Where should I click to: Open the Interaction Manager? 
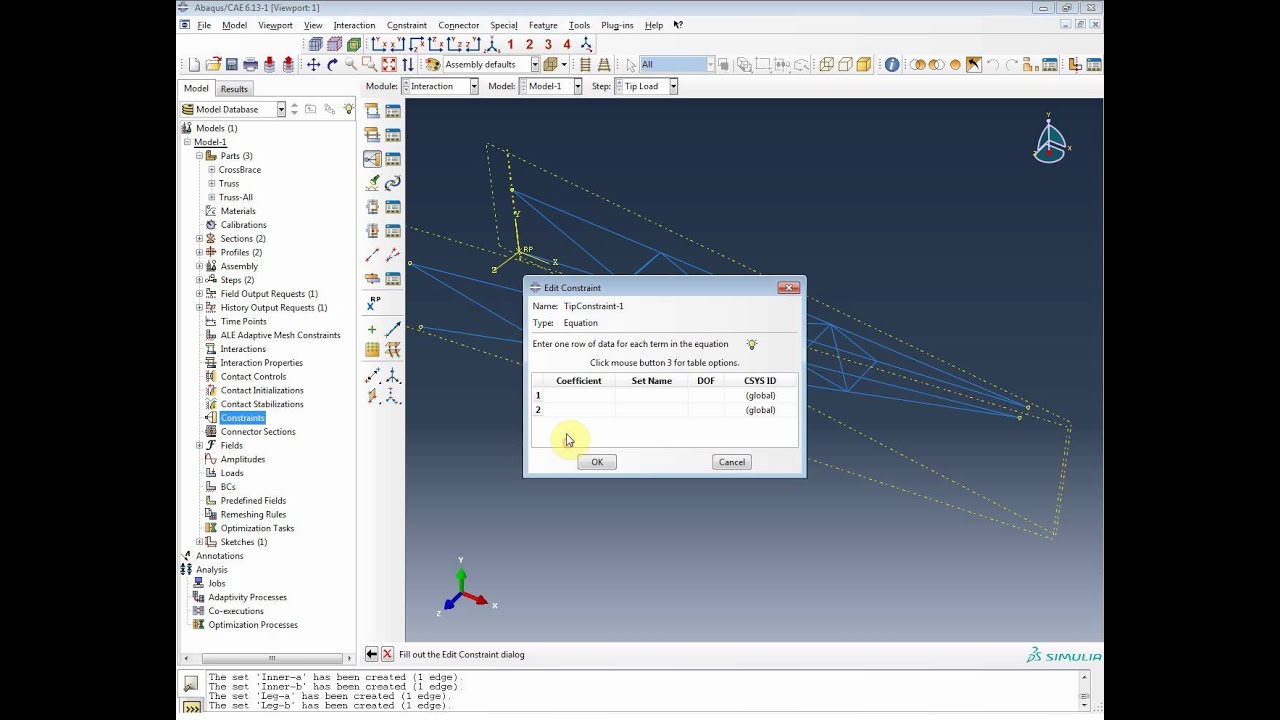point(392,111)
